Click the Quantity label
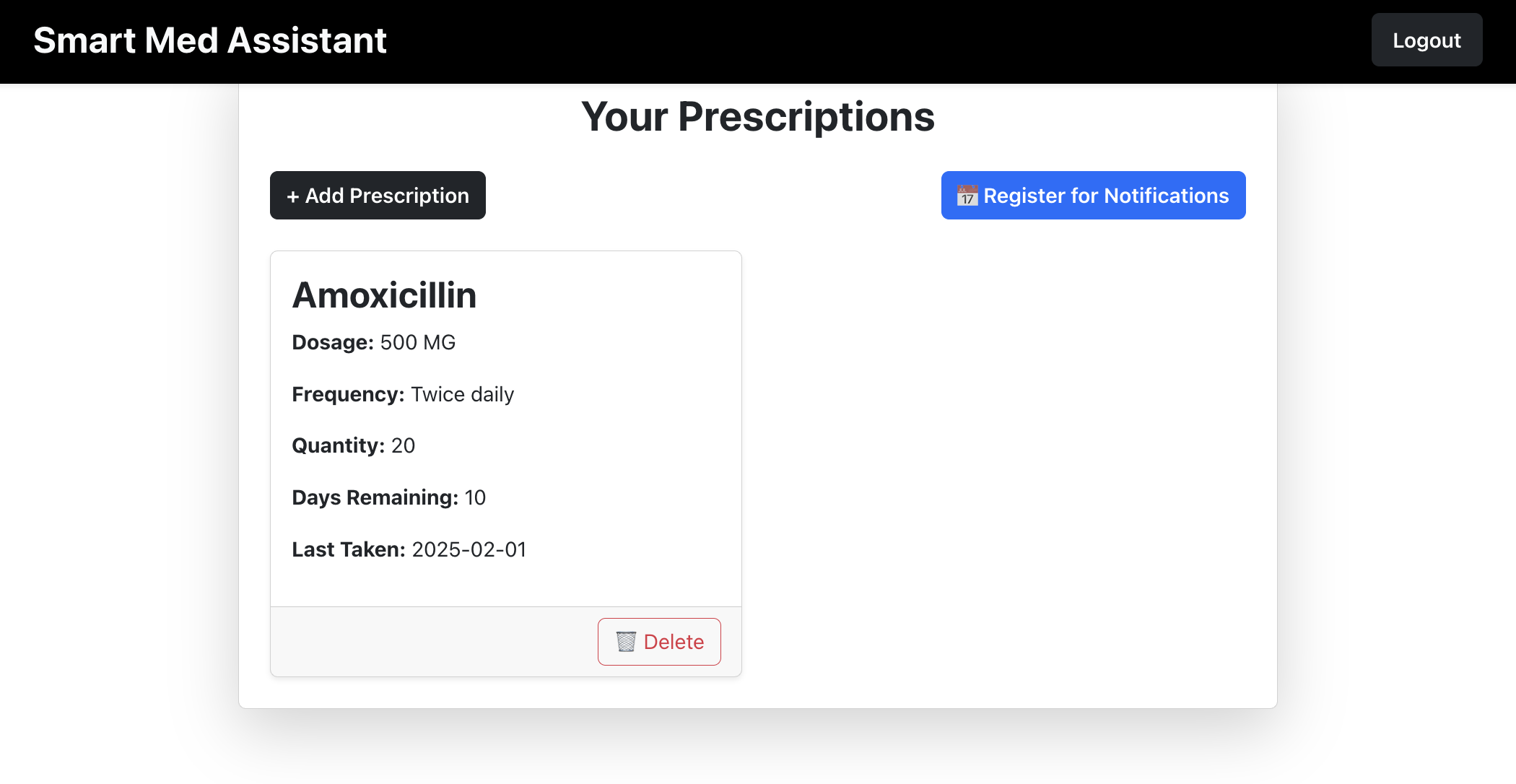The height and width of the screenshot is (784, 1516). (338, 445)
